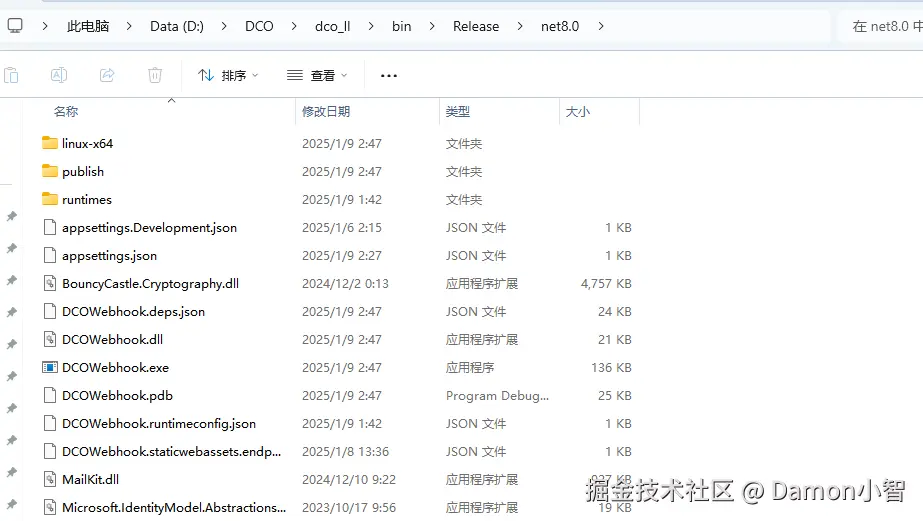
Task: Click the Share icon in toolbar
Action: pos(107,75)
